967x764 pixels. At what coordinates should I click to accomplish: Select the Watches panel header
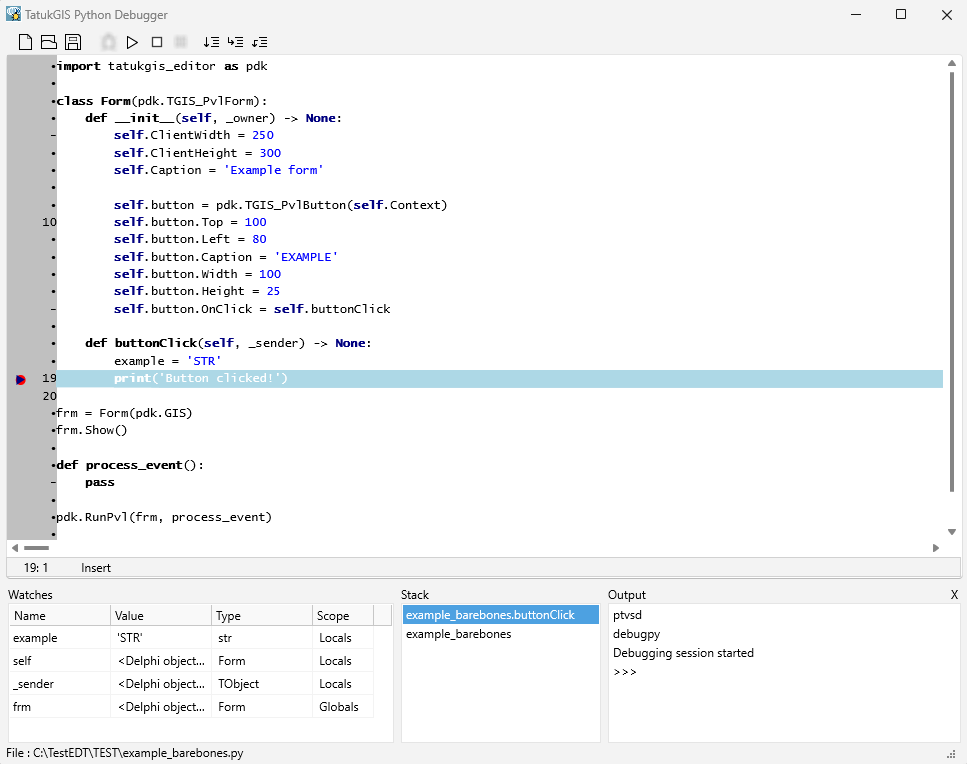[x=31, y=594]
